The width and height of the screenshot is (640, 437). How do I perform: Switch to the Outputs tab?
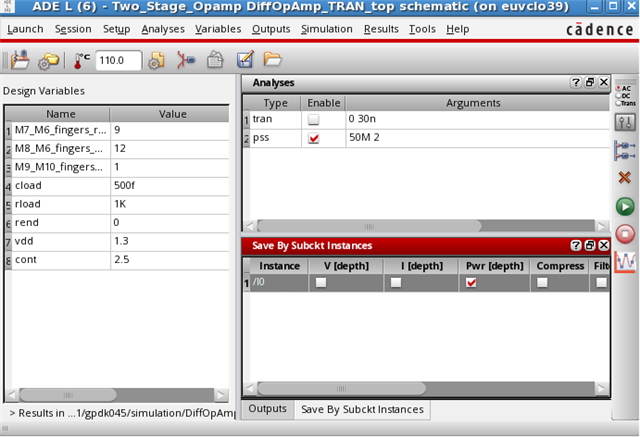click(268, 409)
